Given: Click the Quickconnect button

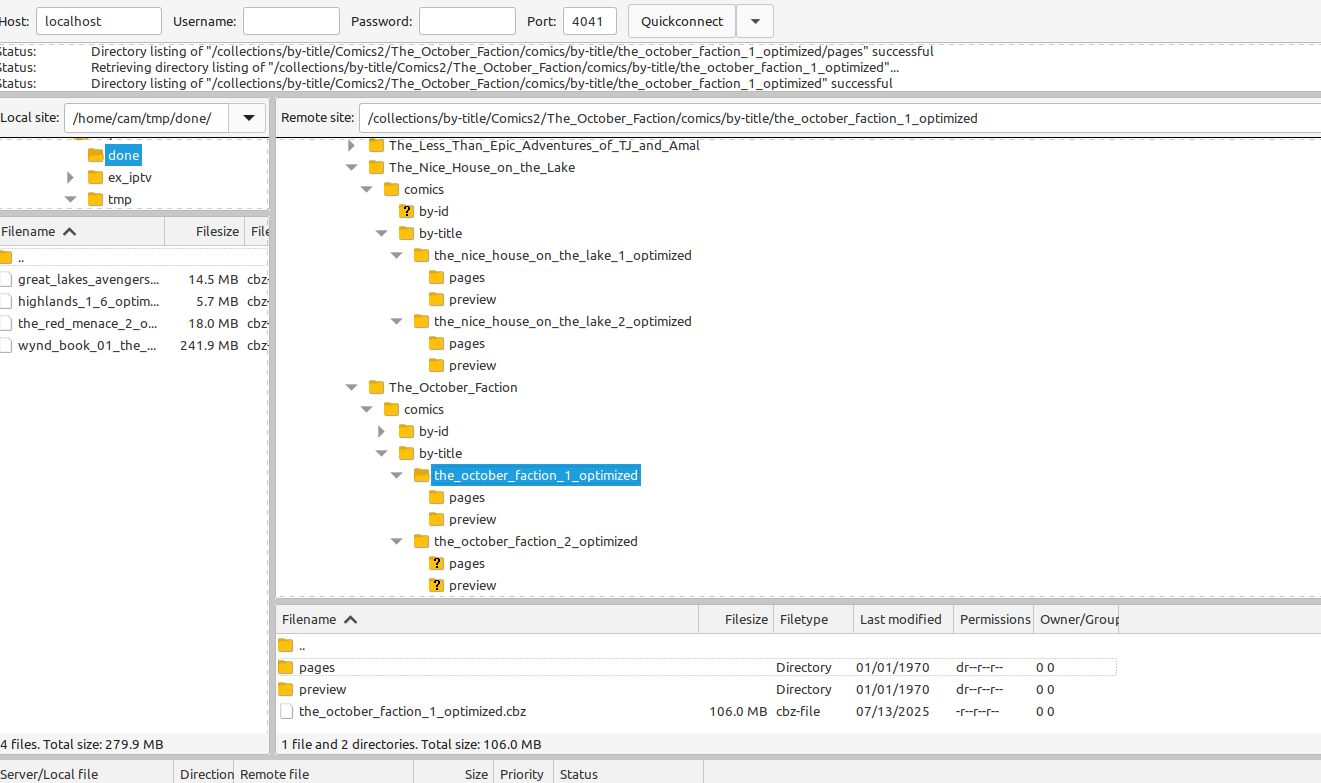Looking at the screenshot, I should click(681, 21).
